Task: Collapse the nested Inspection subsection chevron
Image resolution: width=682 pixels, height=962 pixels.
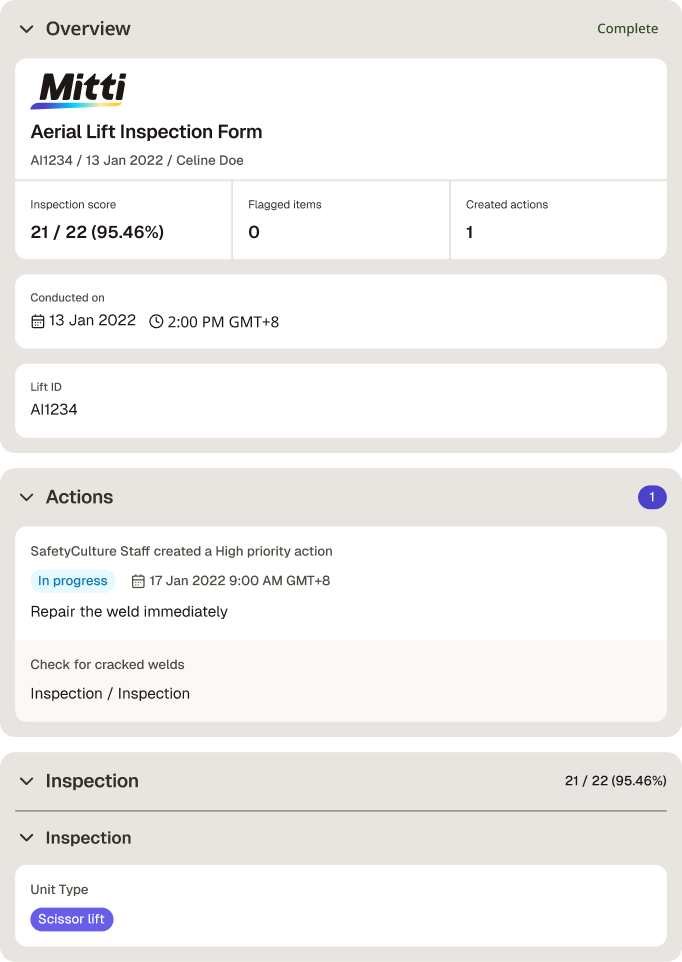Action: tap(26, 837)
